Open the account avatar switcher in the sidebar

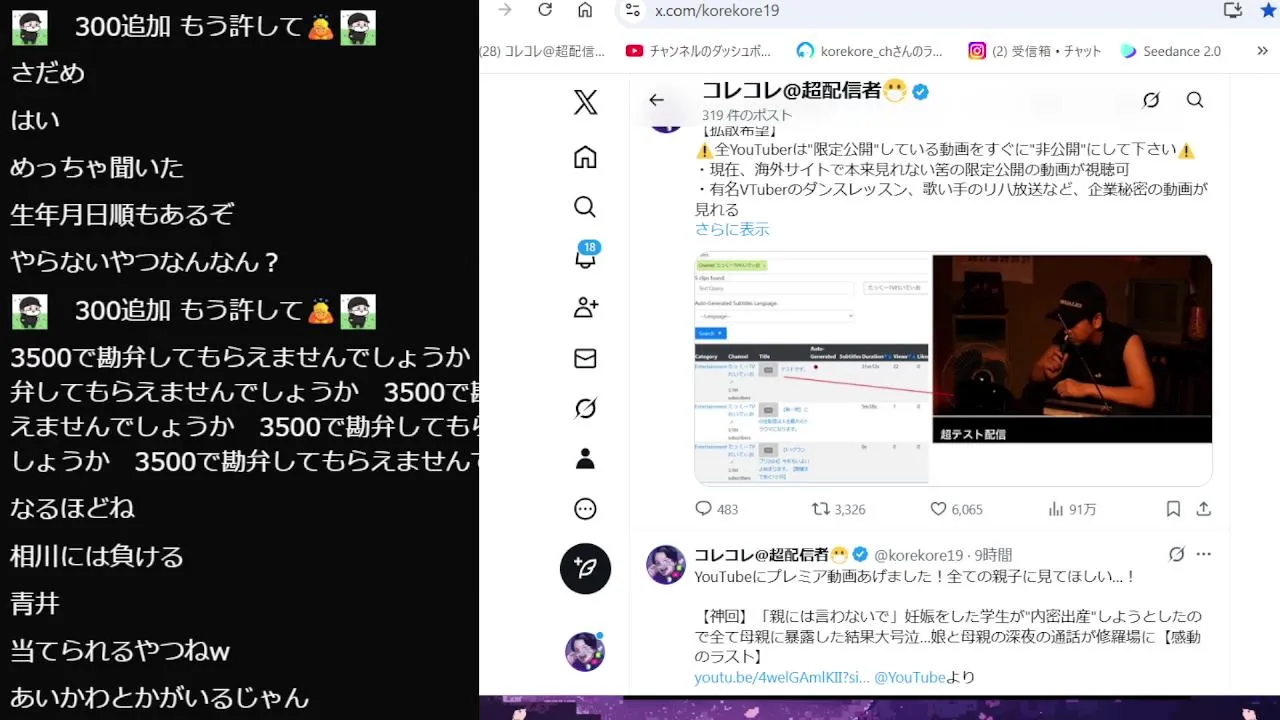586,652
